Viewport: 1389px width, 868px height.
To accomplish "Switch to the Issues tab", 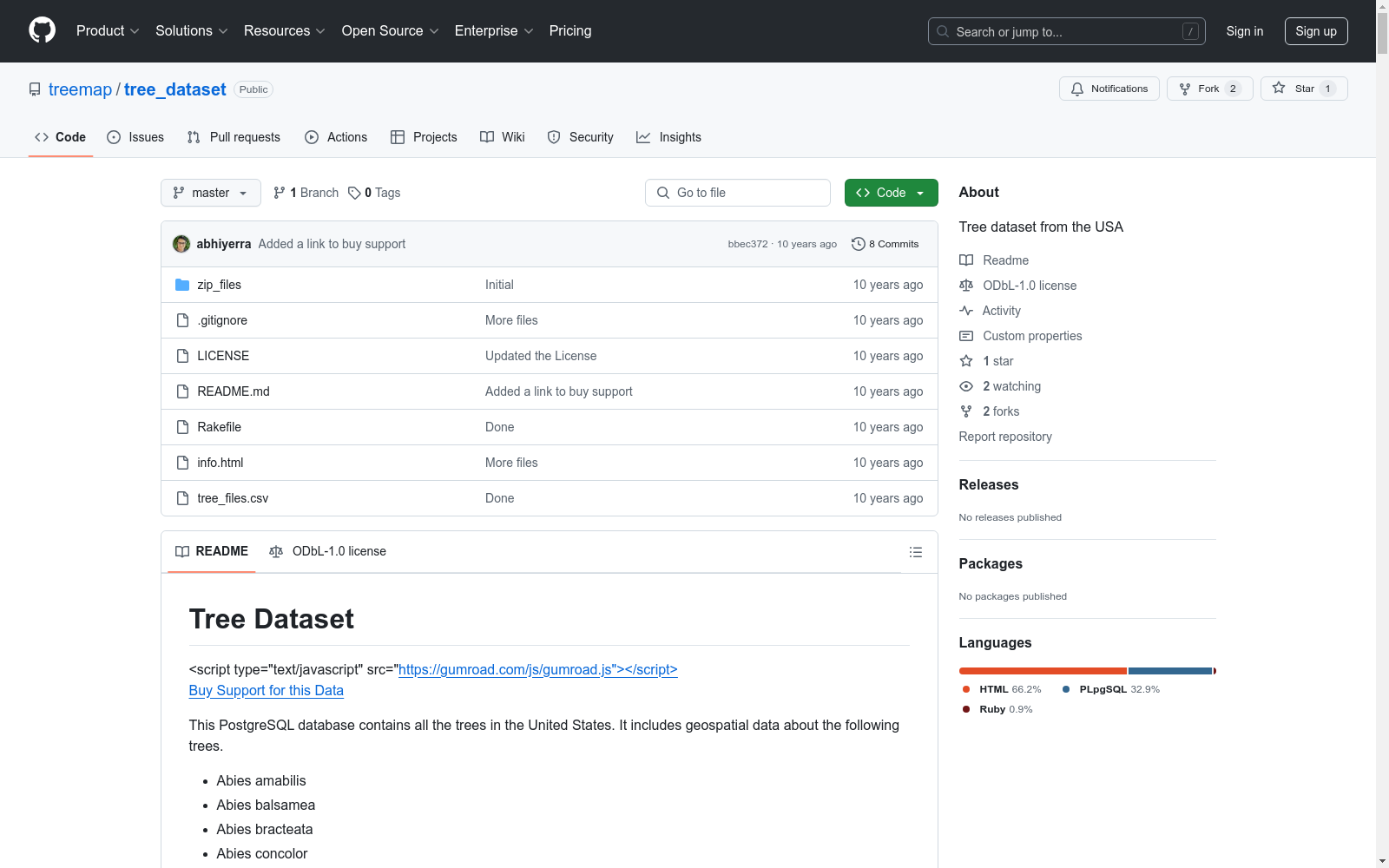I will (x=135, y=137).
